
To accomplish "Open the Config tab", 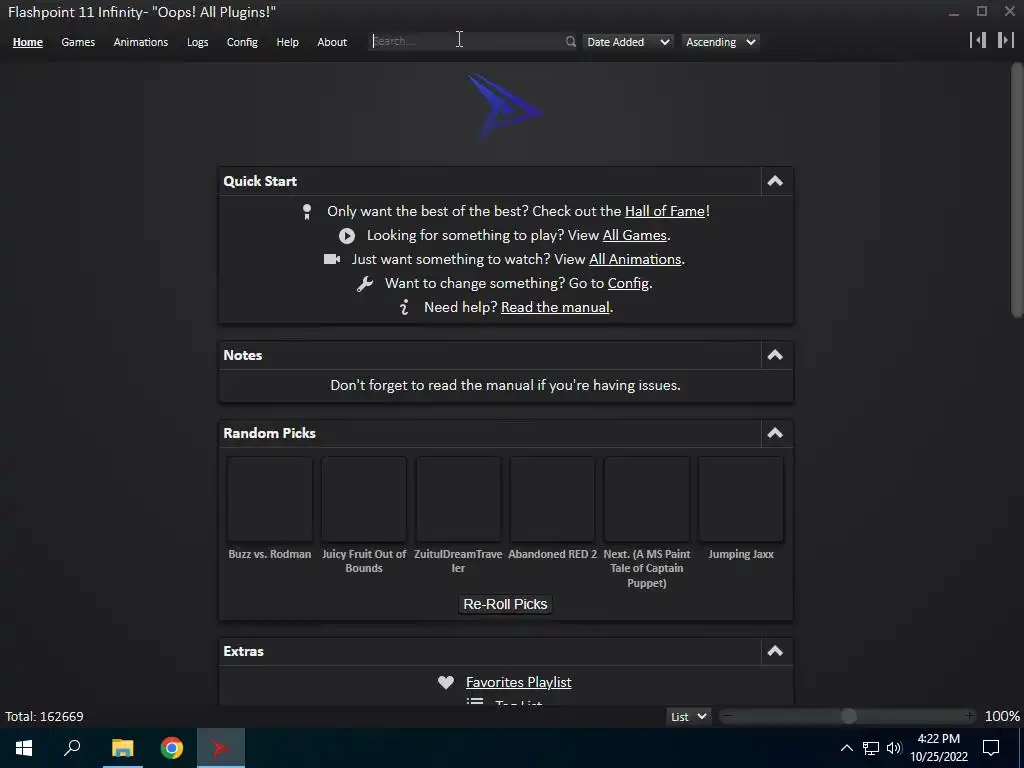I will 242,42.
